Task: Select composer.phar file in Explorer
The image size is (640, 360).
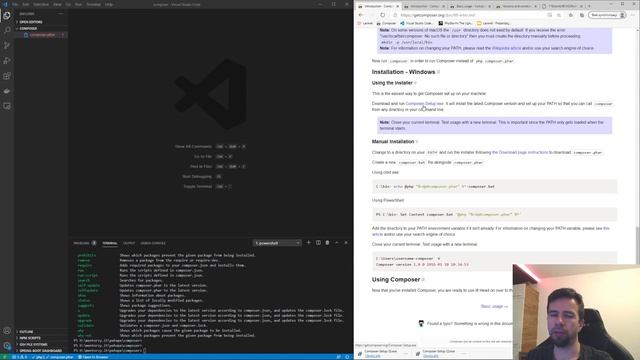Action: (41, 35)
